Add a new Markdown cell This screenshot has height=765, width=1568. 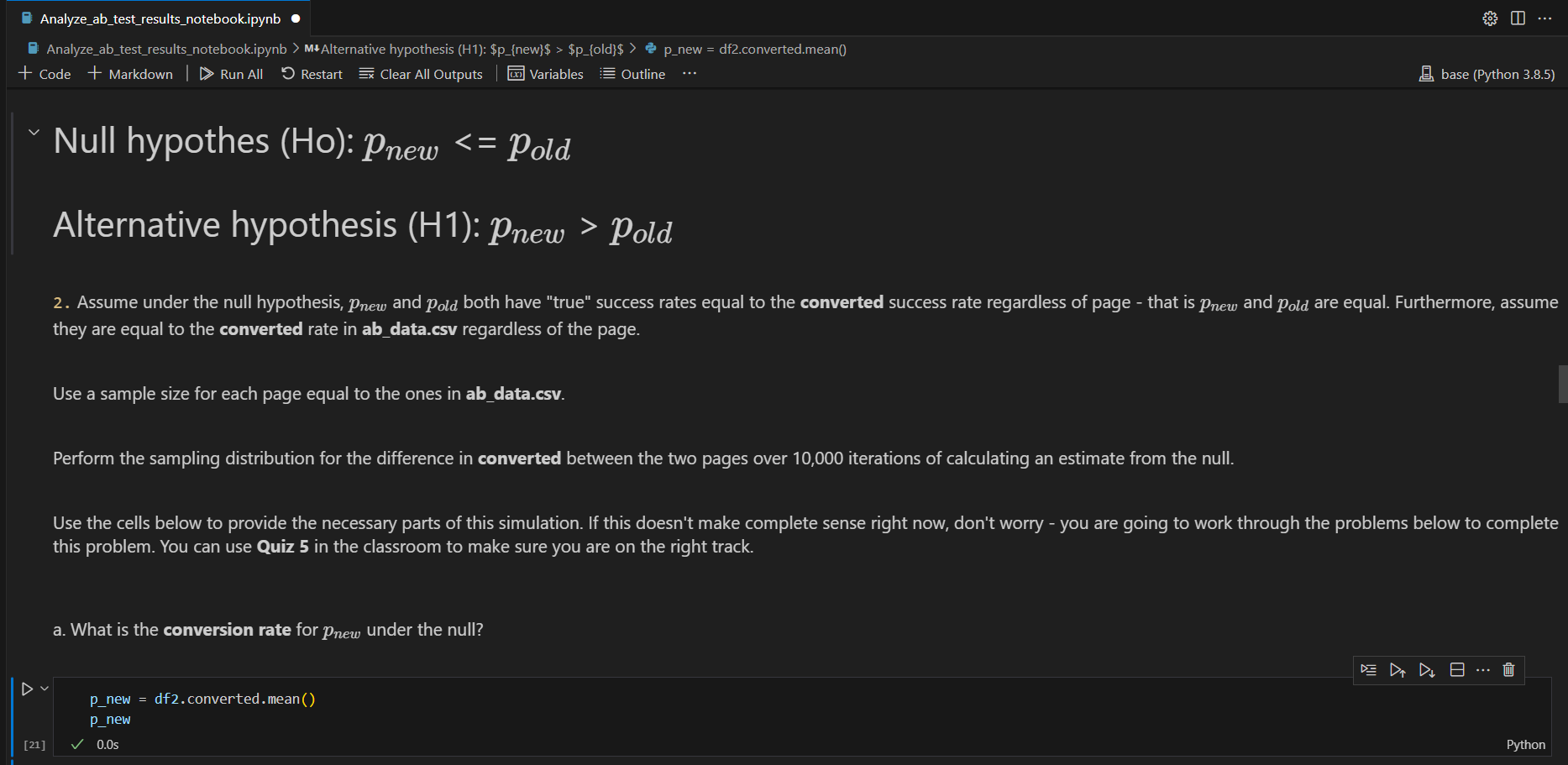[x=130, y=74]
